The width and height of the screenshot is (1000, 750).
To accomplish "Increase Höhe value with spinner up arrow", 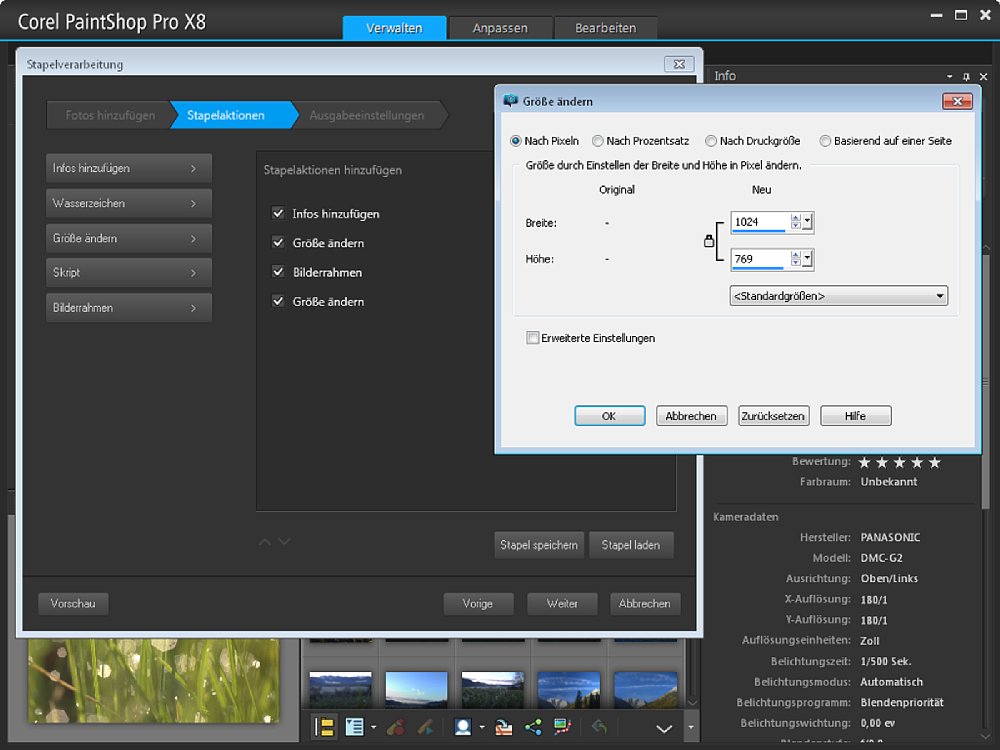I will pos(795,255).
